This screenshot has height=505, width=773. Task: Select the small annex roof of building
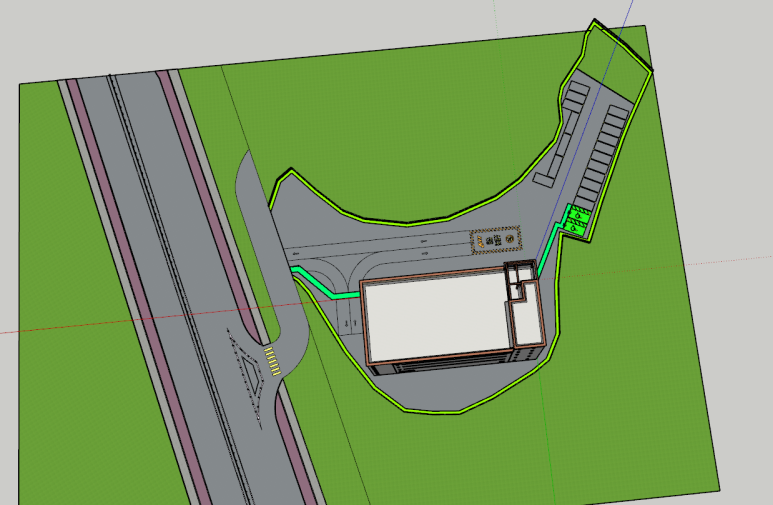(527, 314)
